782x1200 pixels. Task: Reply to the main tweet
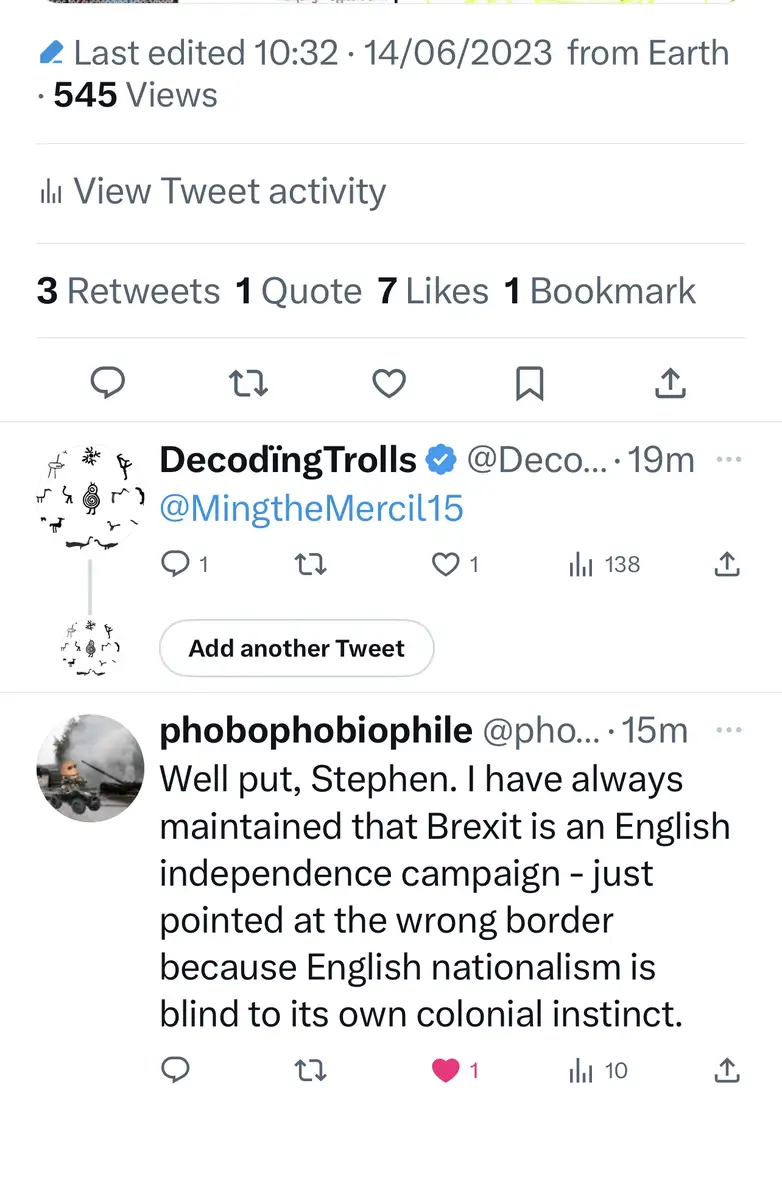[107, 383]
